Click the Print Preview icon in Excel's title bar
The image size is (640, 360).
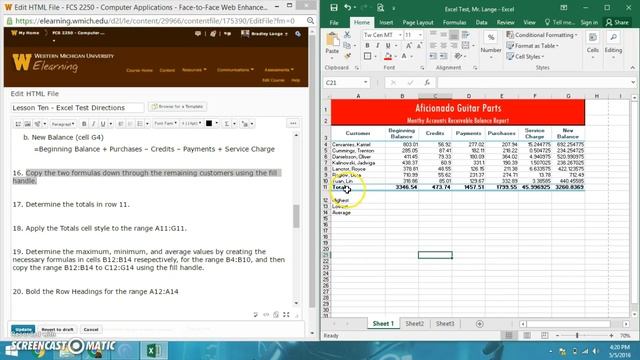click(380, 7)
